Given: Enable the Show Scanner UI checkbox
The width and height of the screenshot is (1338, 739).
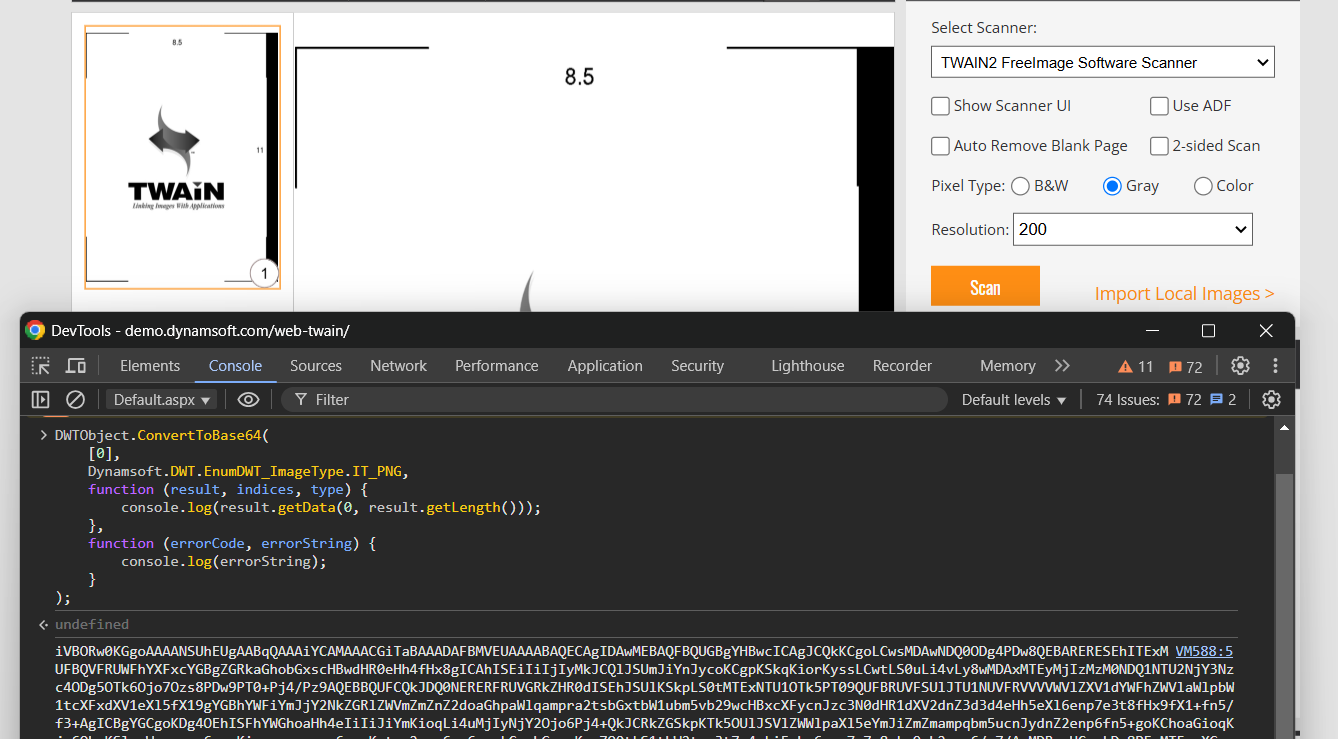Looking at the screenshot, I should coord(941,106).
